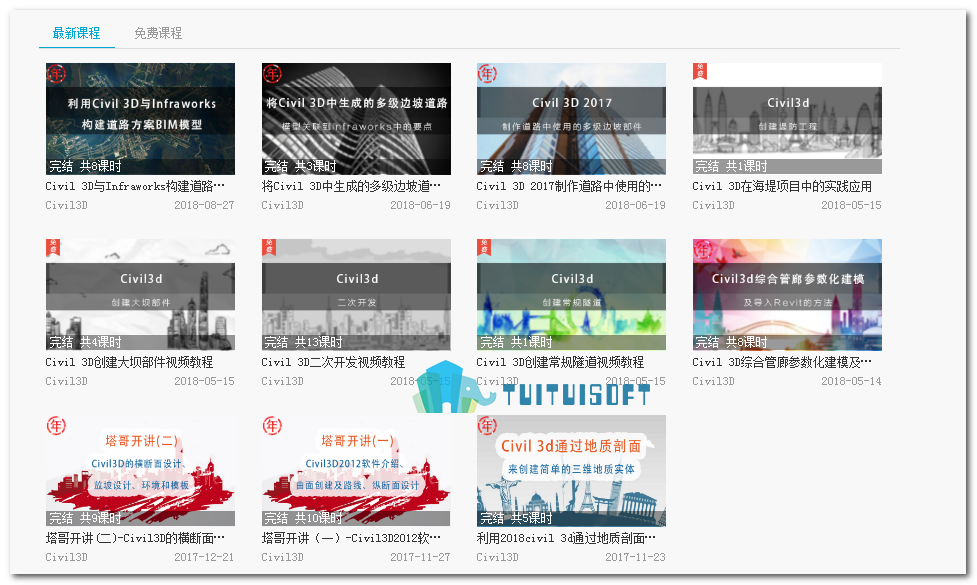Open the Civil3d 创建堤防工程 thumbnail
This screenshot has height=585, width=977.
point(788,119)
